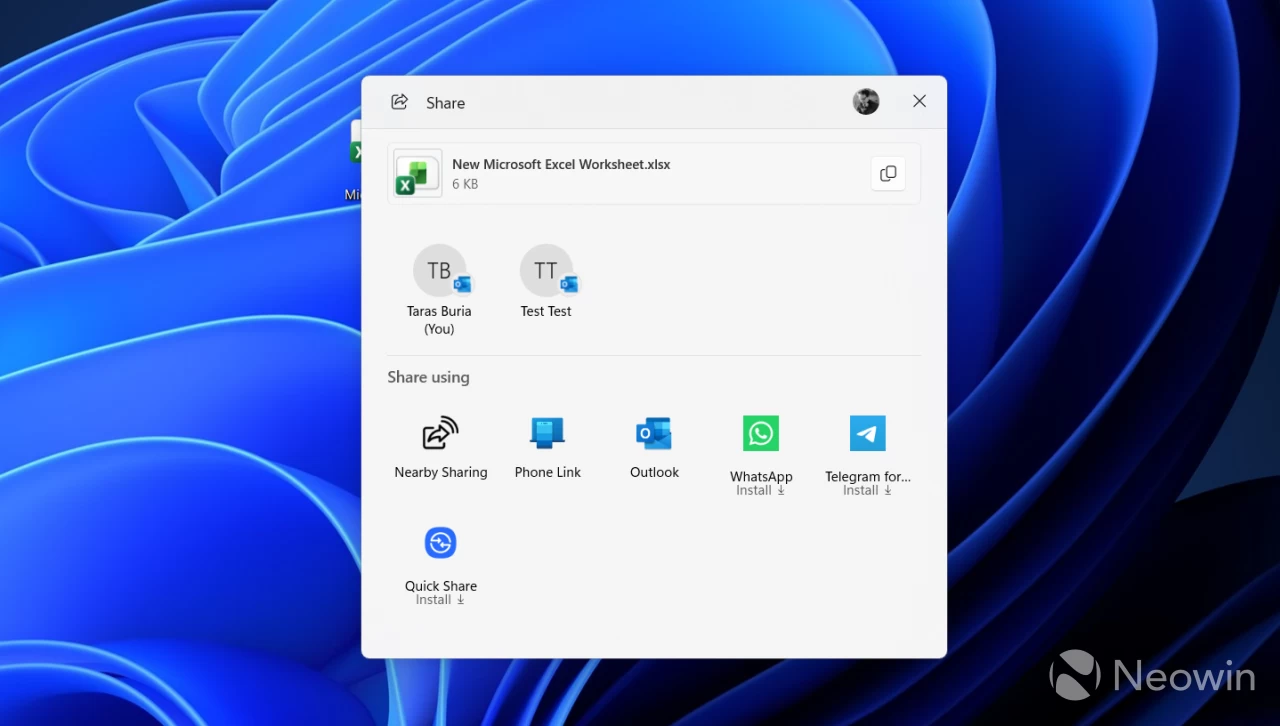Click the Phone Link label
The width and height of the screenshot is (1280, 726).
click(x=547, y=472)
